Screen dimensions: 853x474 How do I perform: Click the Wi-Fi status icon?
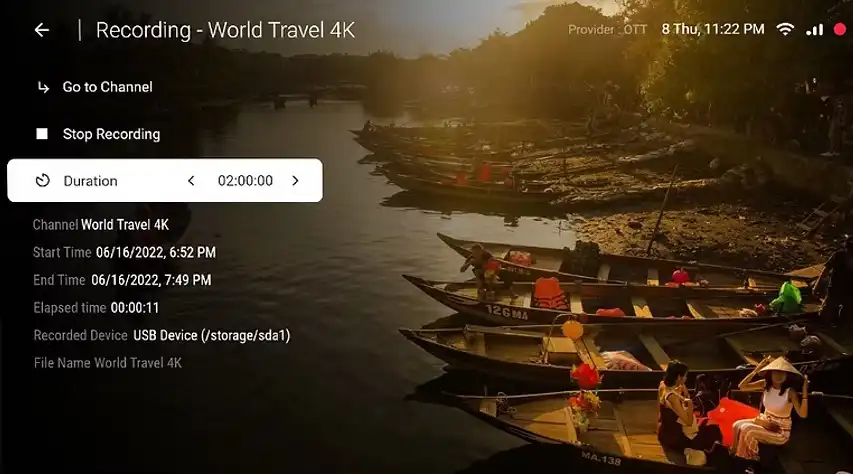tap(785, 29)
